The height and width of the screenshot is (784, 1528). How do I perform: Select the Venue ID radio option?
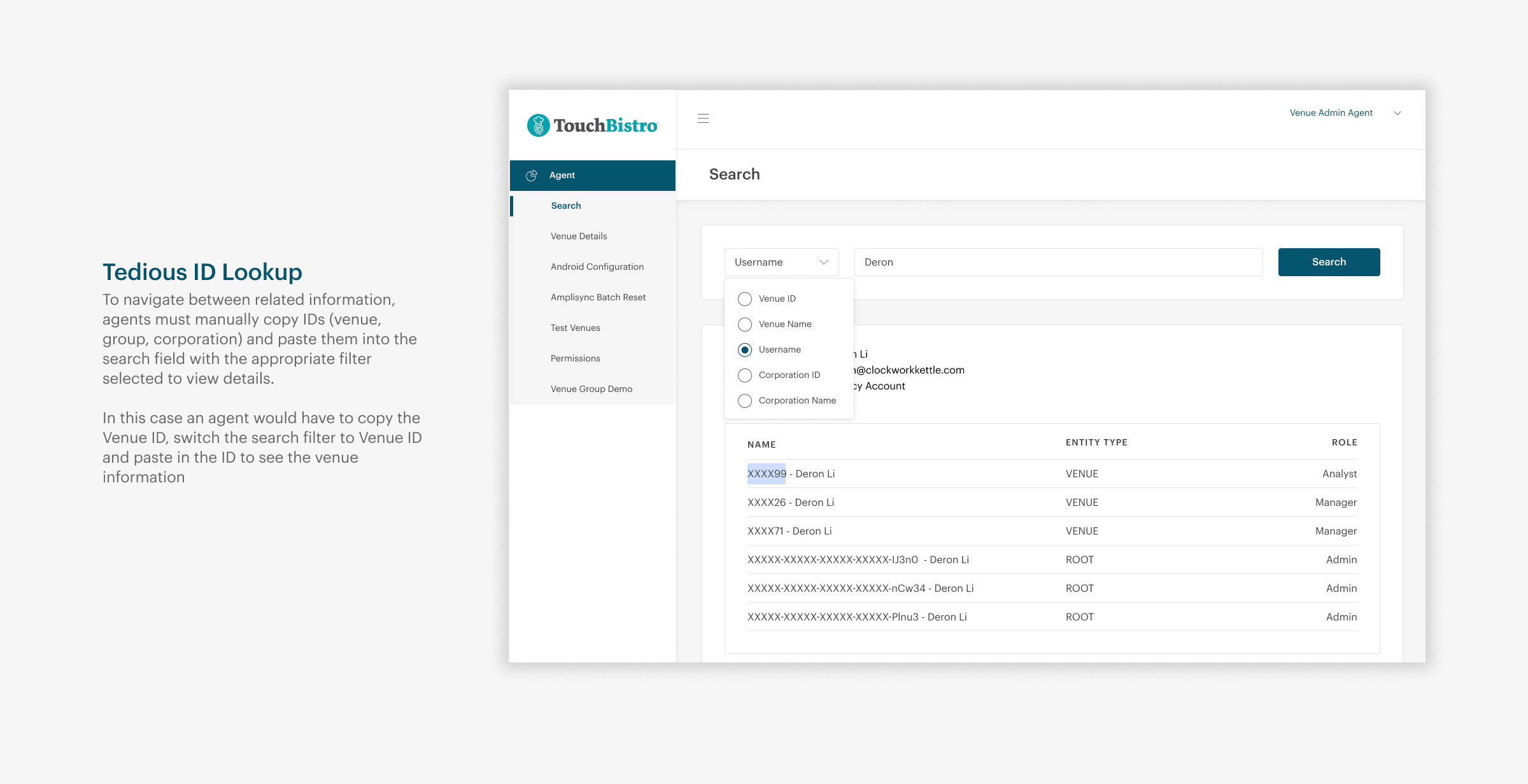(x=745, y=299)
